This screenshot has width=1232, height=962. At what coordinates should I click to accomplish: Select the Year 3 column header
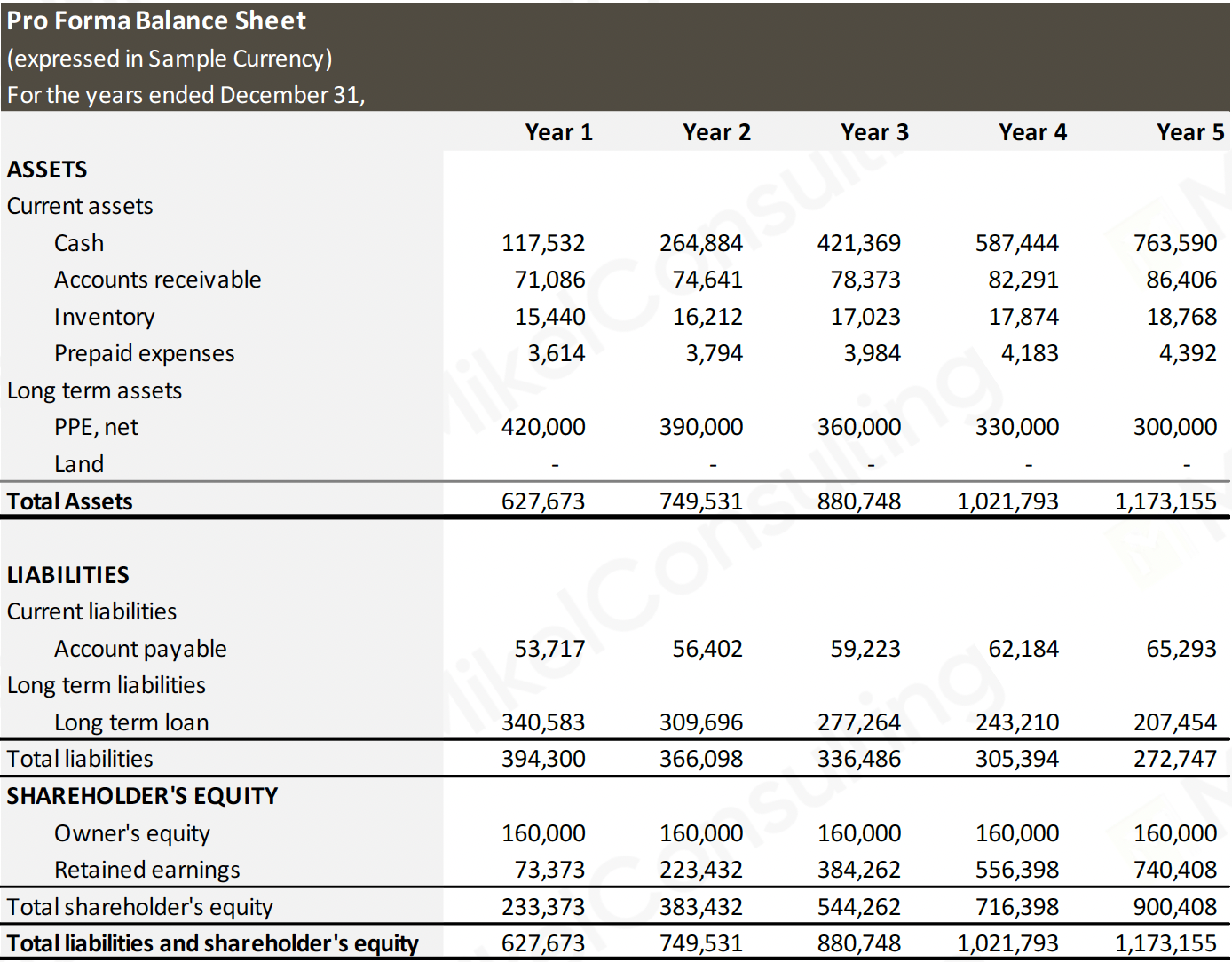coord(874,132)
